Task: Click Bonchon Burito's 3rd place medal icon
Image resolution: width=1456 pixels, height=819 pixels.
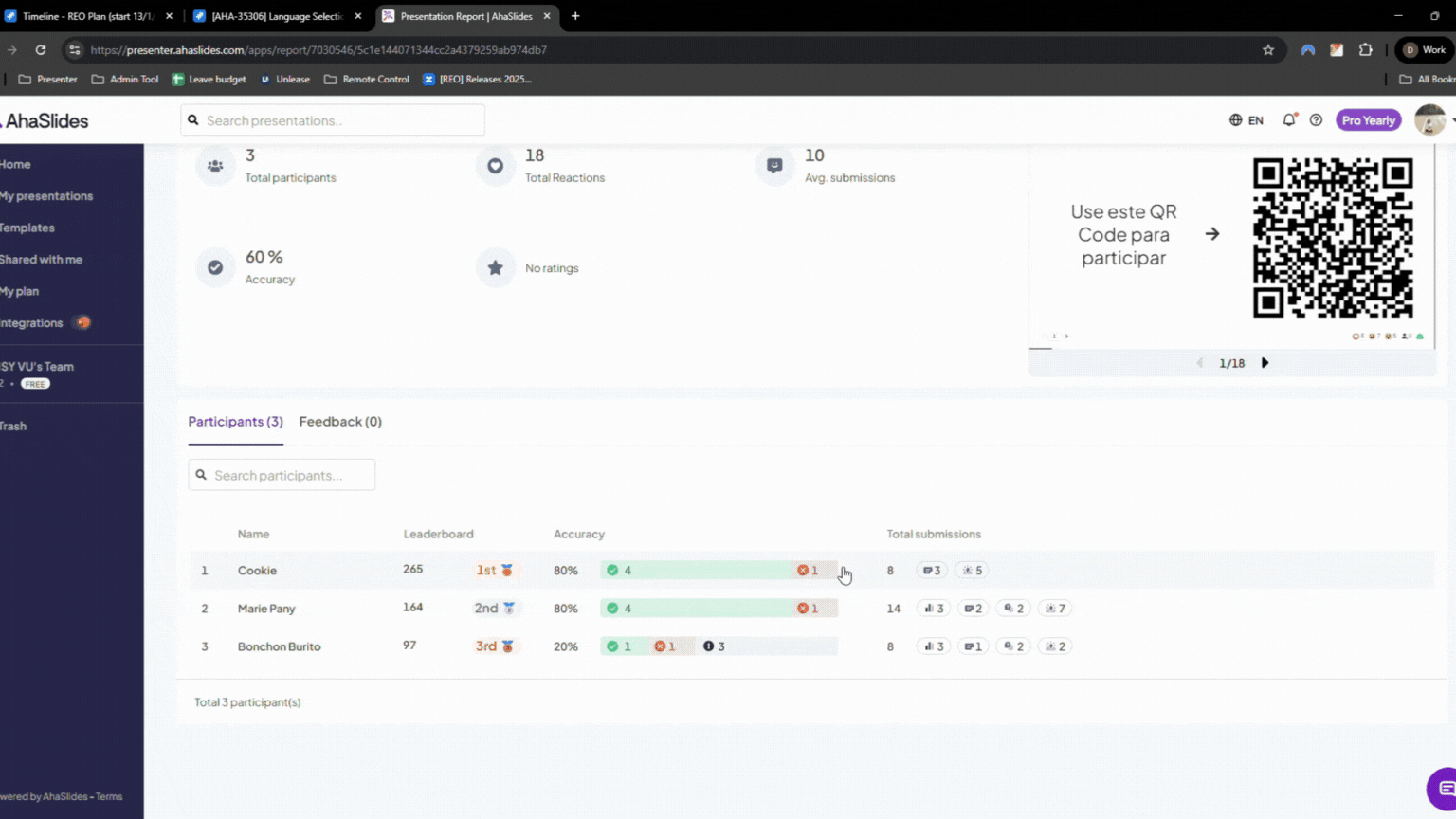Action: (x=508, y=646)
